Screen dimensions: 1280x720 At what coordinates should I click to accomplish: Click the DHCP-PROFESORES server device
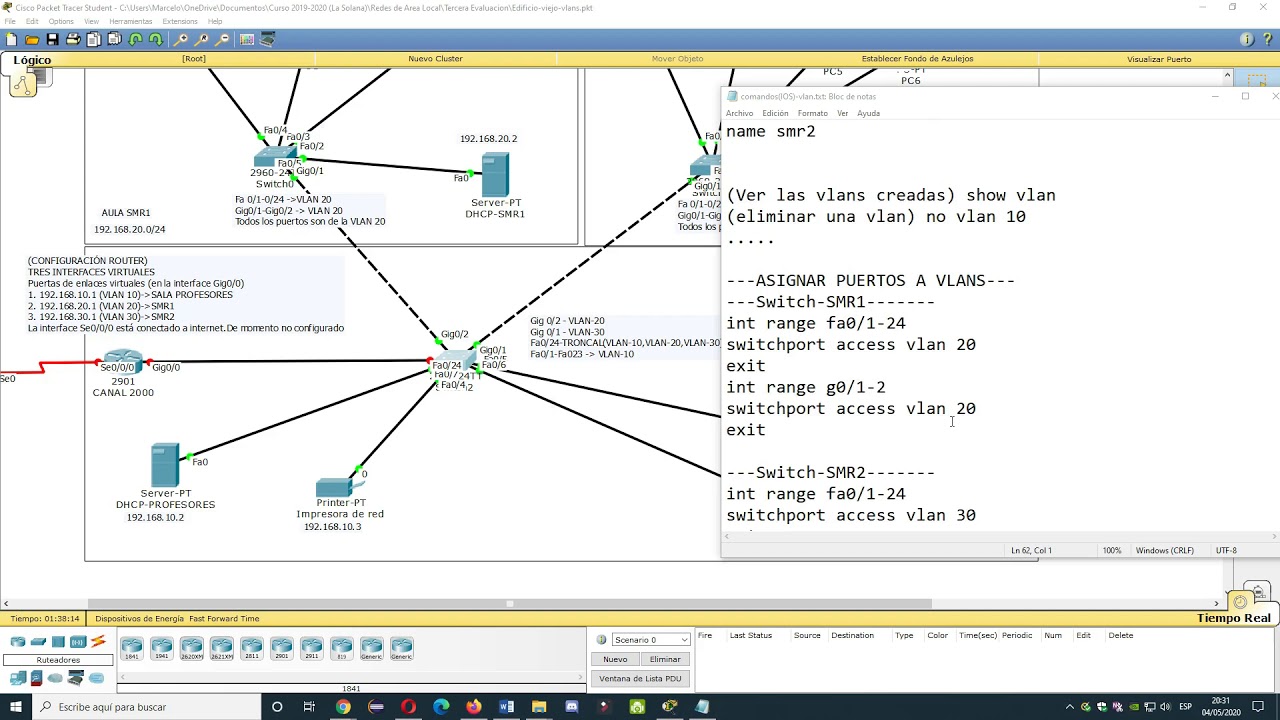coord(165,465)
